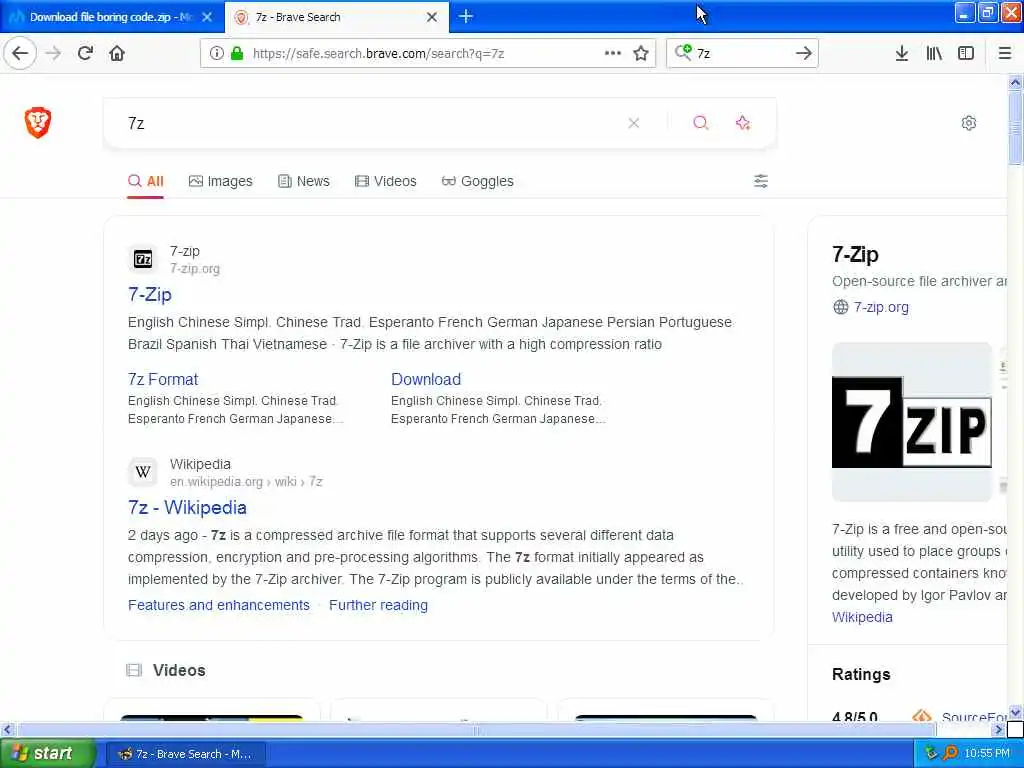Open the Goggles tab
1024x768 pixels.
pos(477,181)
